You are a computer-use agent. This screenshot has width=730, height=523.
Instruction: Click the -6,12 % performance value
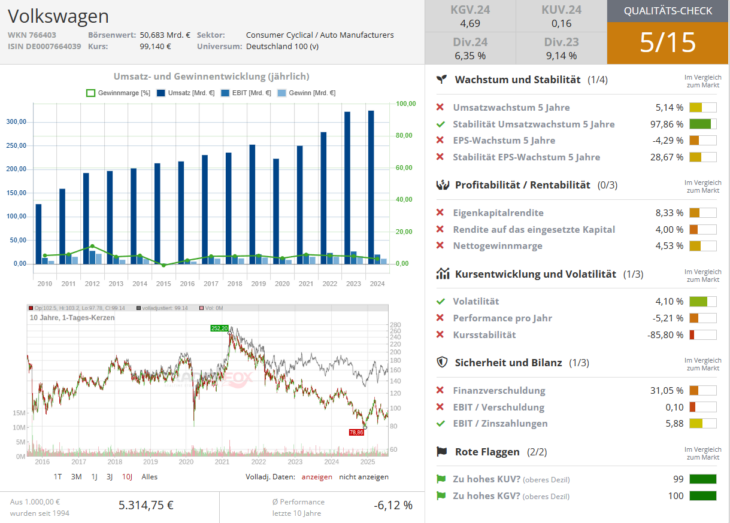point(393,505)
